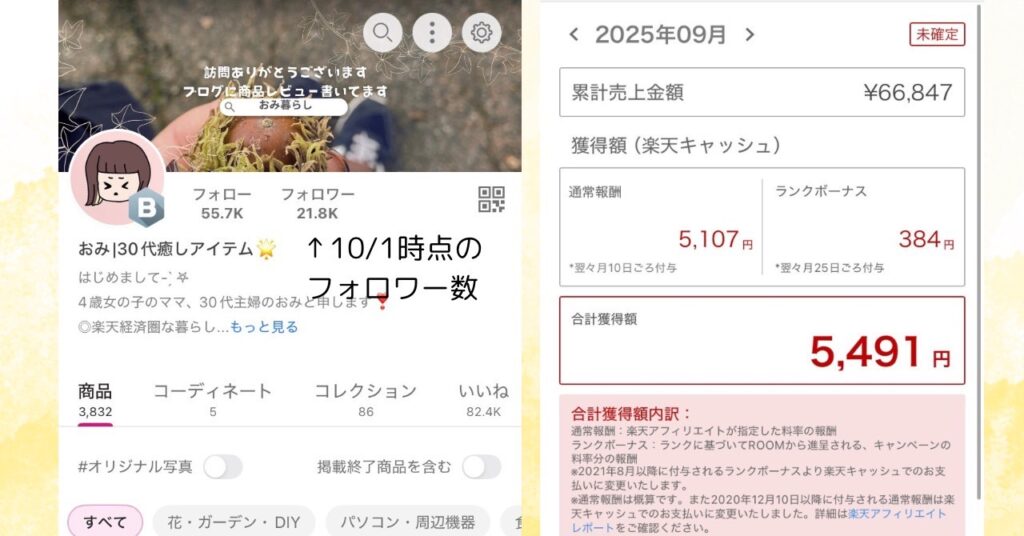
Task: Select the すべて category chip
Action: (105, 522)
